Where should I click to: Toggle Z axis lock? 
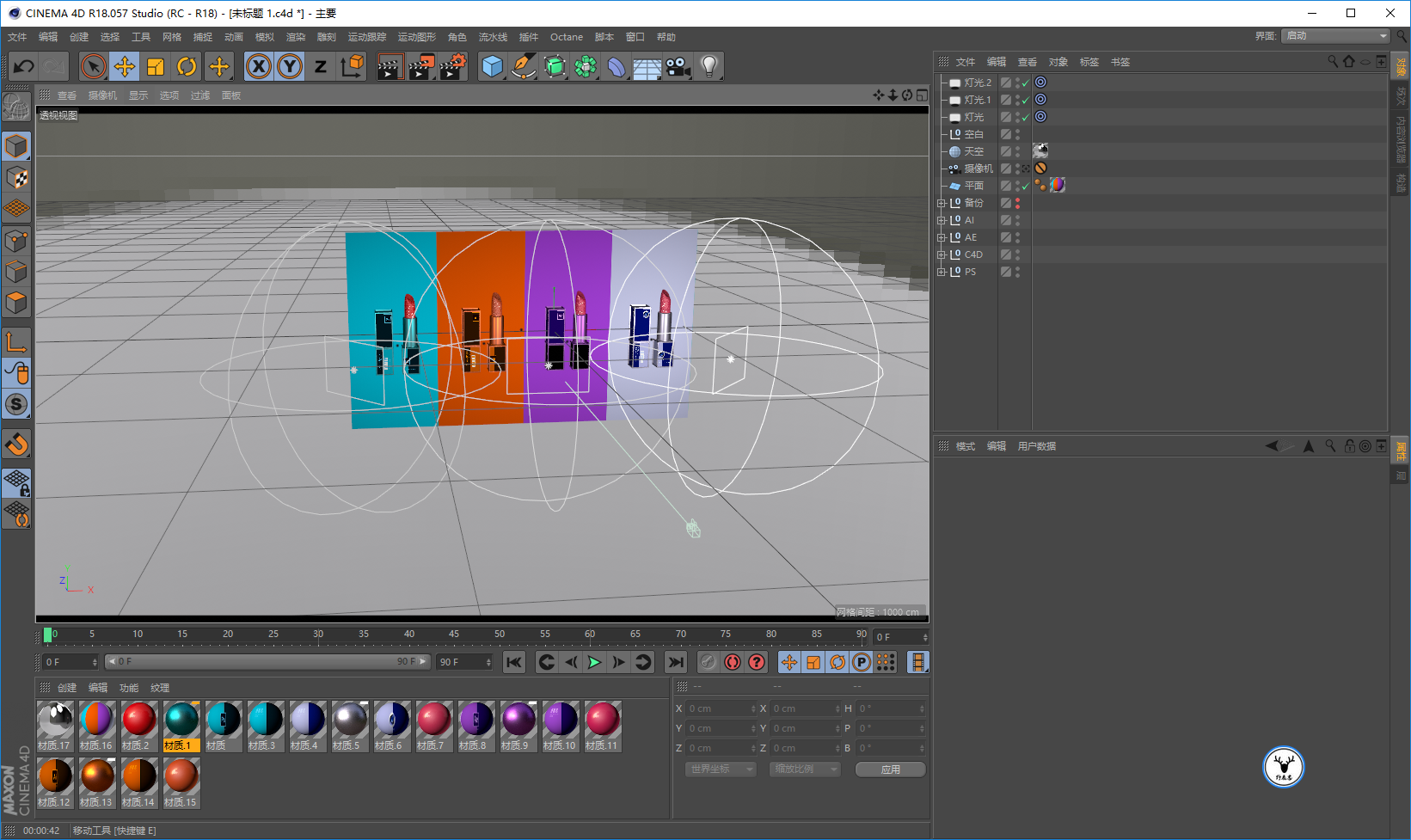point(321,66)
